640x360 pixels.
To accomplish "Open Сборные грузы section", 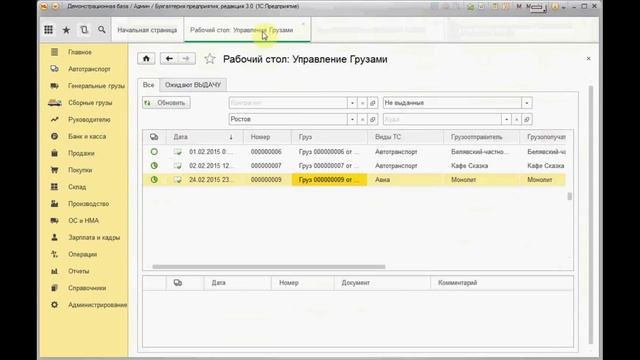I will (90, 103).
